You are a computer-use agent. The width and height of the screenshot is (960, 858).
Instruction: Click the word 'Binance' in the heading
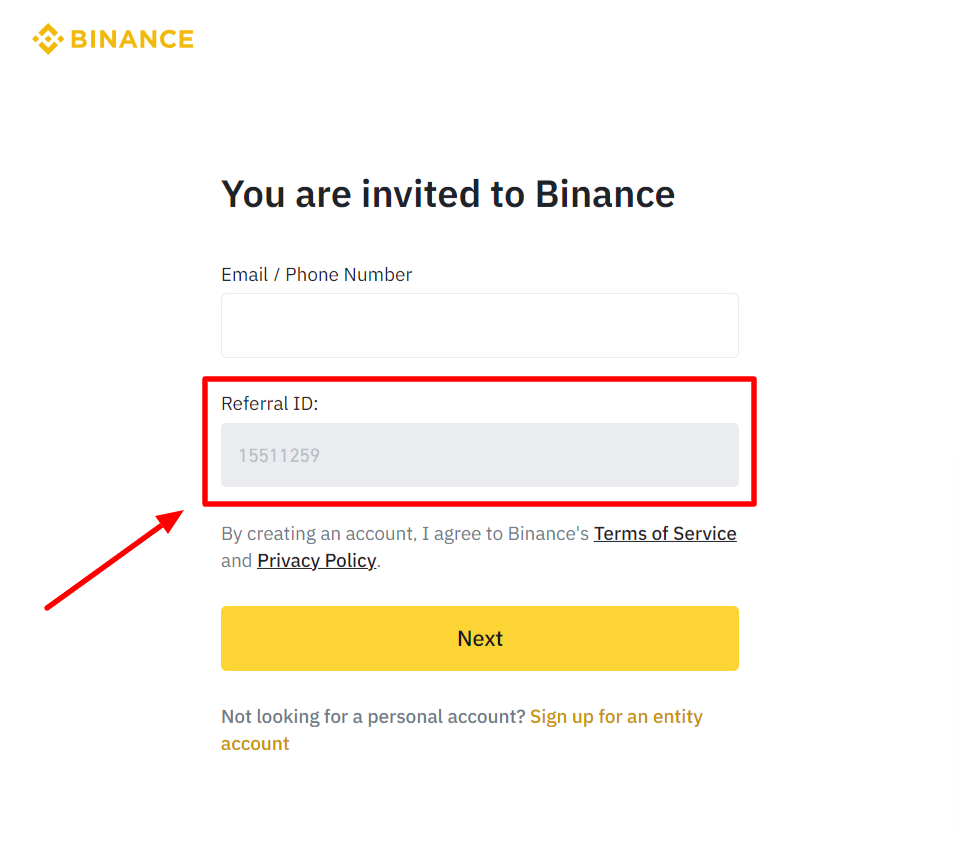[x=605, y=195]
